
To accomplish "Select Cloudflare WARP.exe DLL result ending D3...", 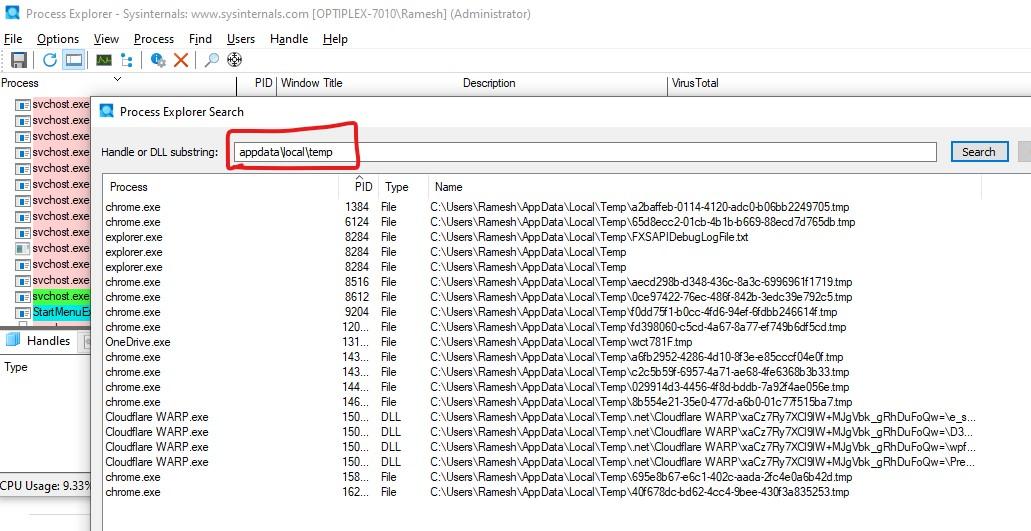I will pos(542,432).
